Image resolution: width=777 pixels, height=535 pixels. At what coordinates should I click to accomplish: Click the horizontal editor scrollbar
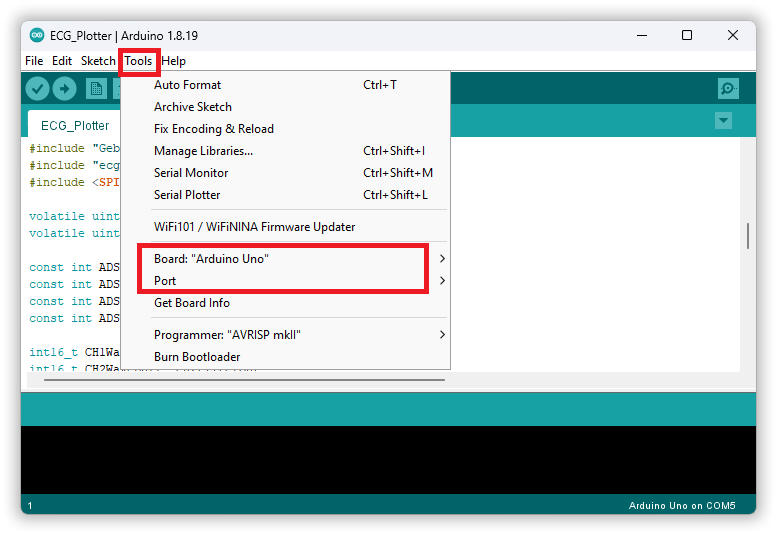coord(244,380)
